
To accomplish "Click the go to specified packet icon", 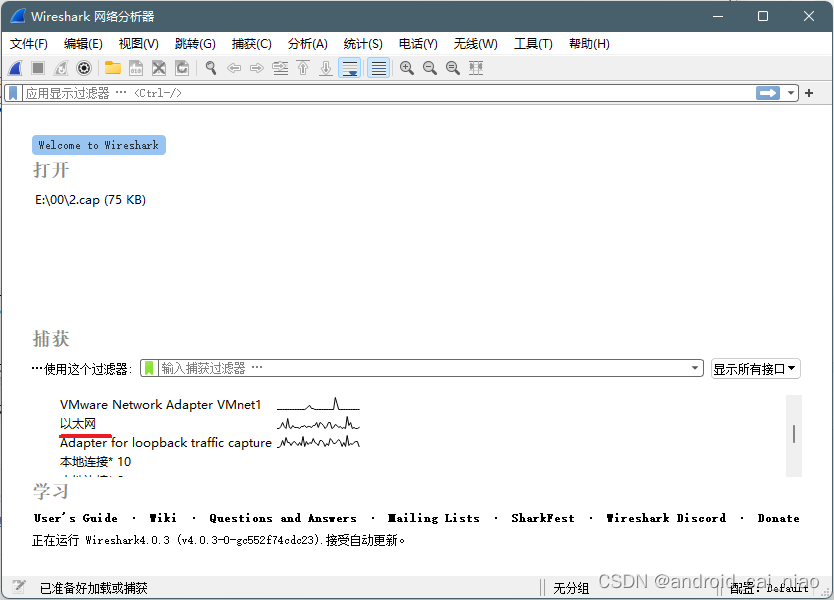I will pyautogui.click(x=280, y=68).
